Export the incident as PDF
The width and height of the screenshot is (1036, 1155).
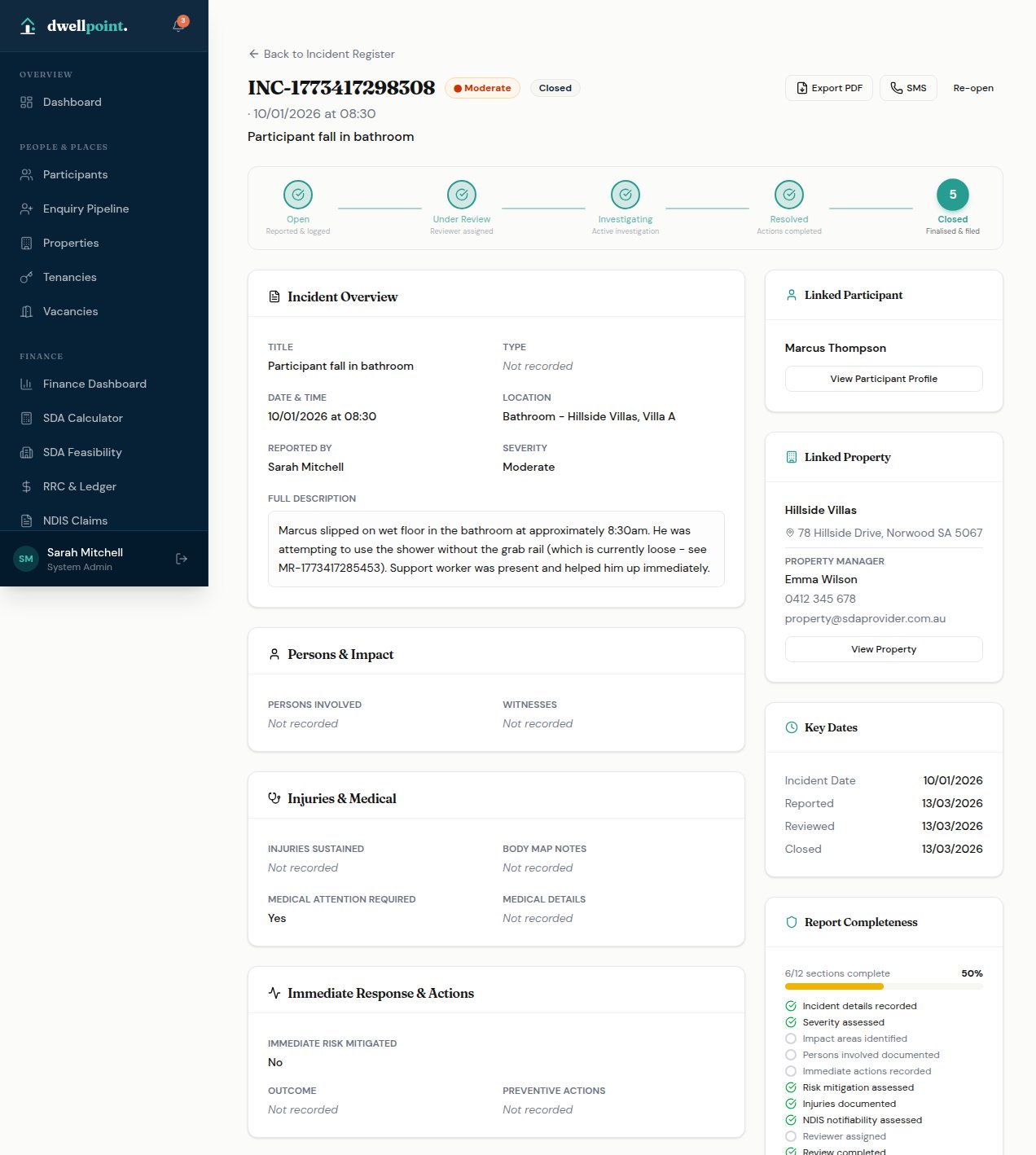829,88
